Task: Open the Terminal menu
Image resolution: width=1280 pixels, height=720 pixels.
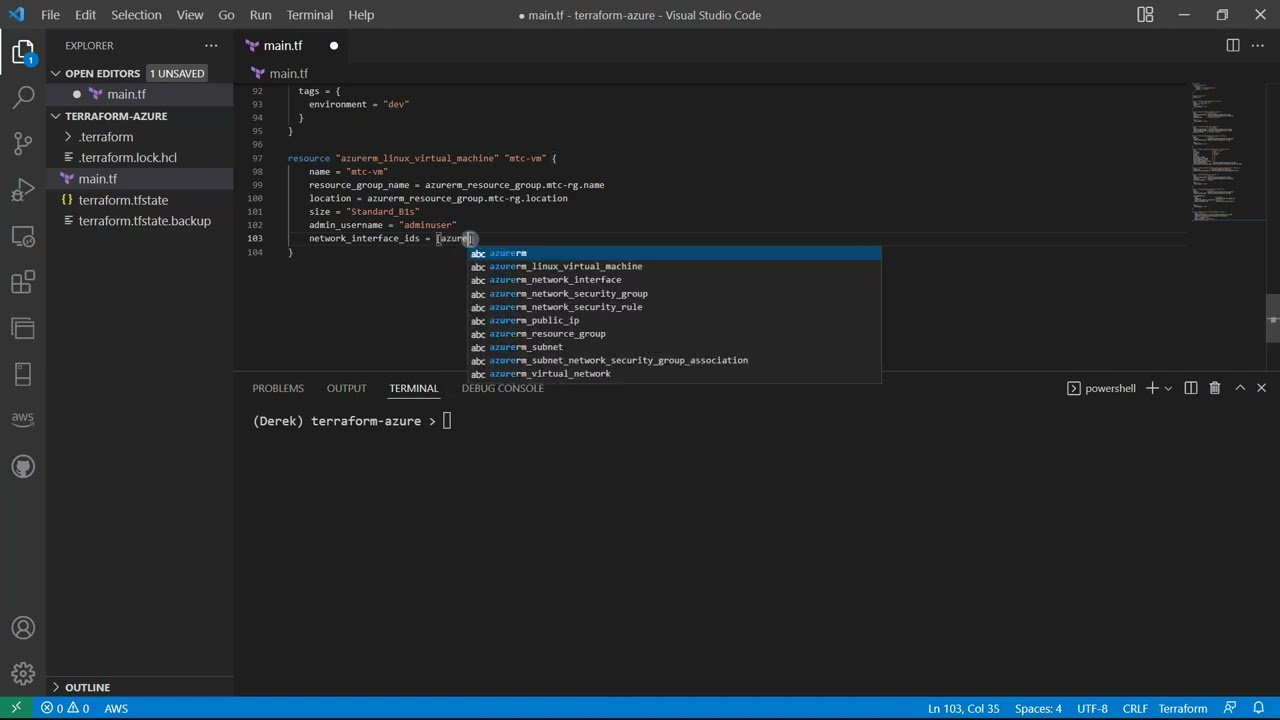Action: 310,14
